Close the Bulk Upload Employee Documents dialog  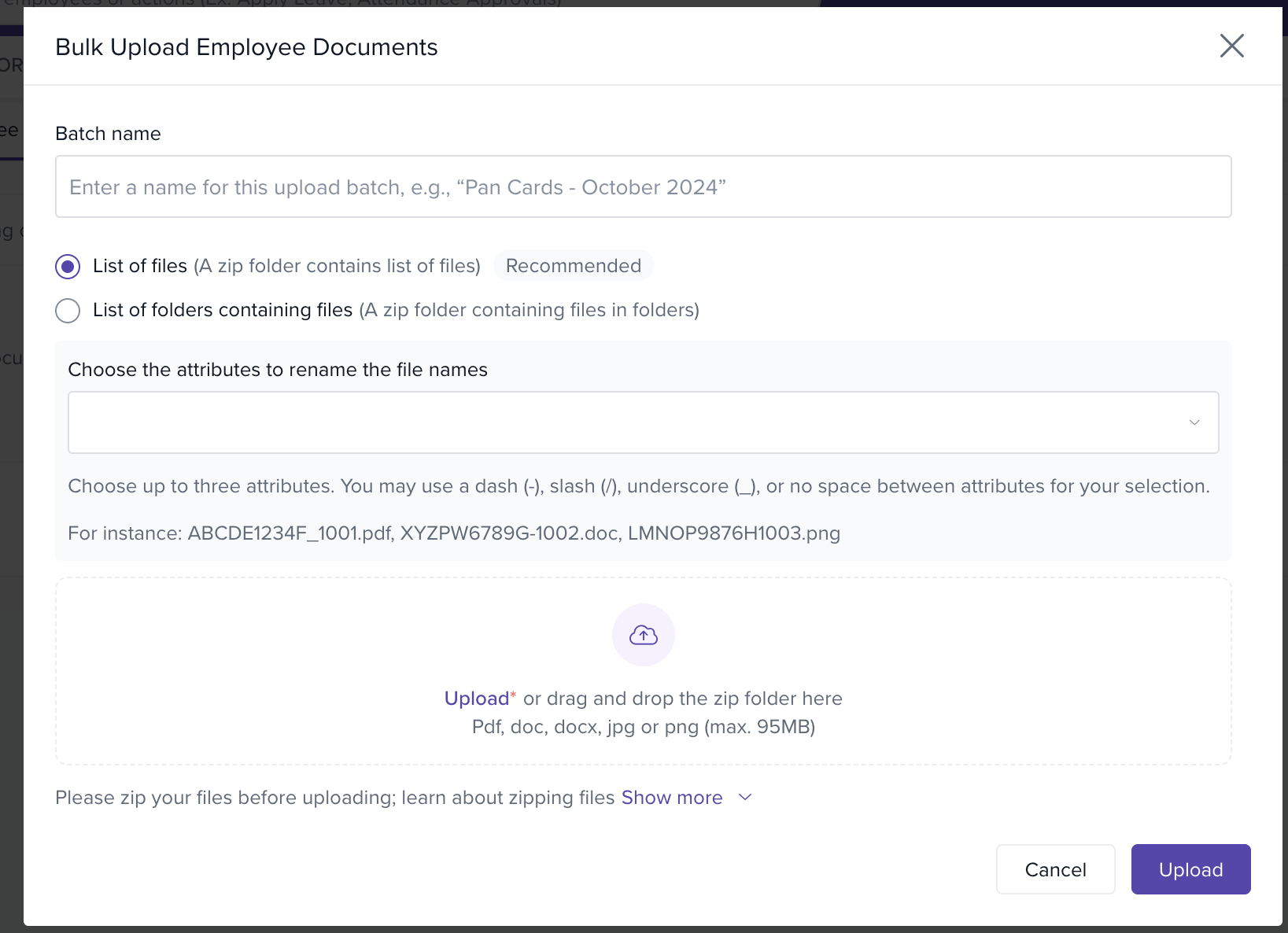(1231, 46)
